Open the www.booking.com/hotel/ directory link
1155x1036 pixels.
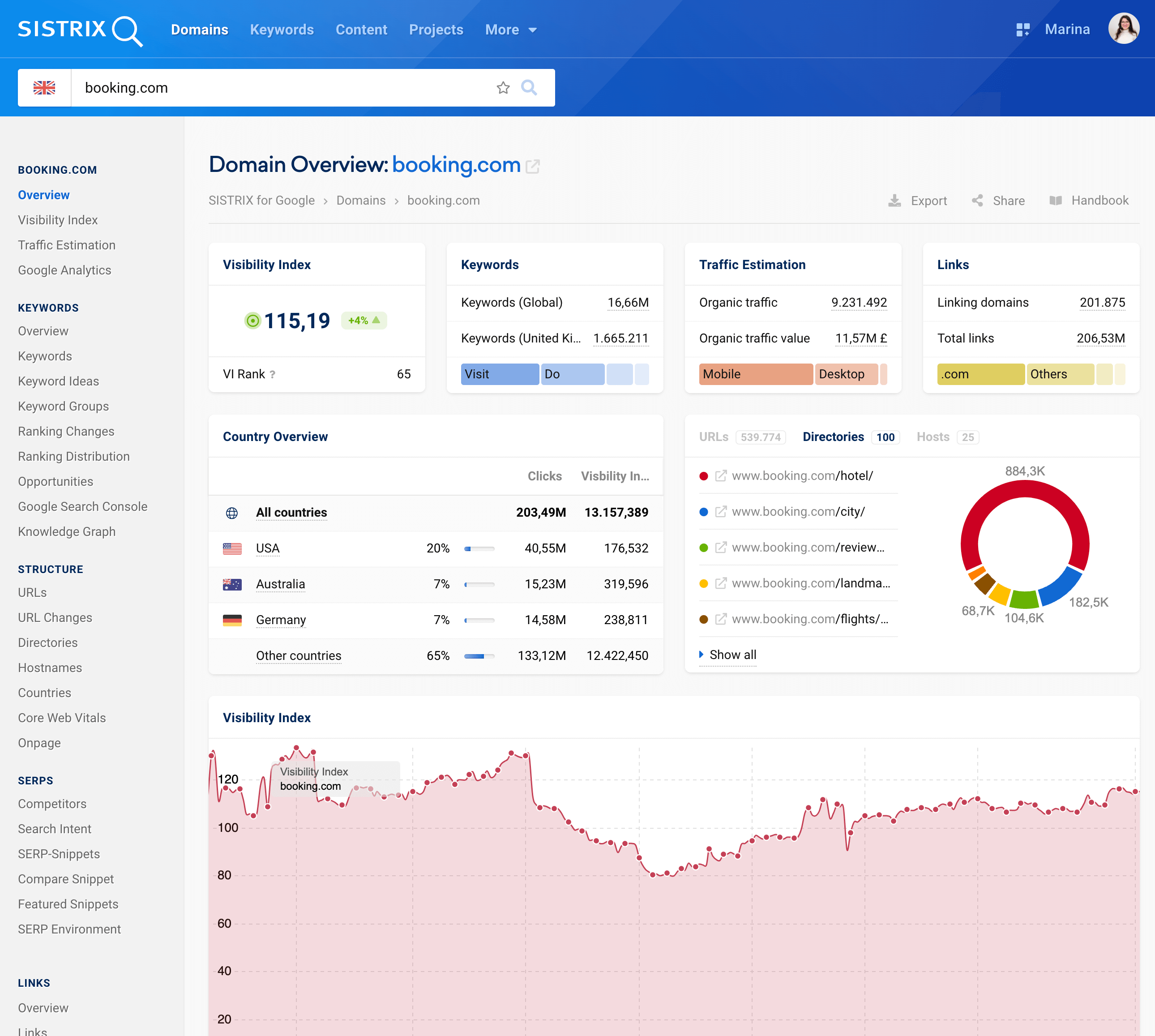tap(802, 476)
